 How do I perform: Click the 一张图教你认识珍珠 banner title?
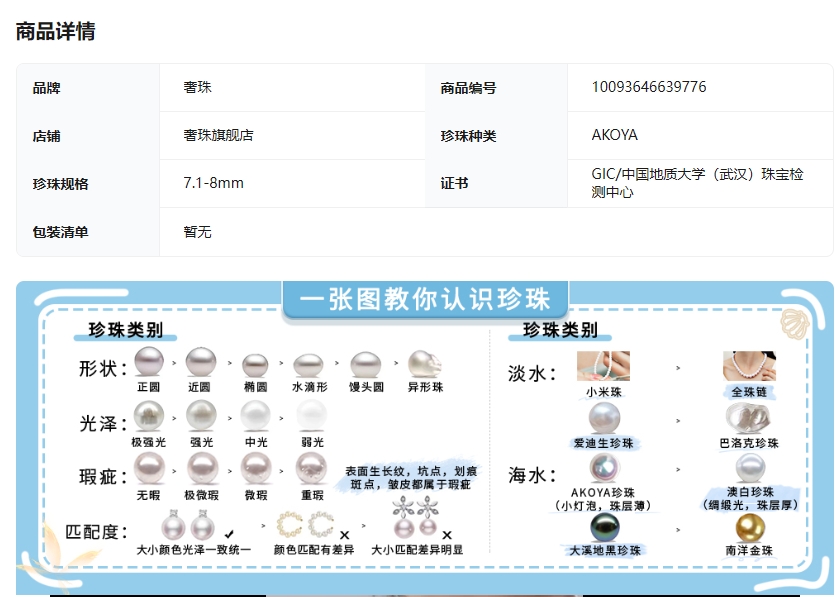click(x=425, y=299)
